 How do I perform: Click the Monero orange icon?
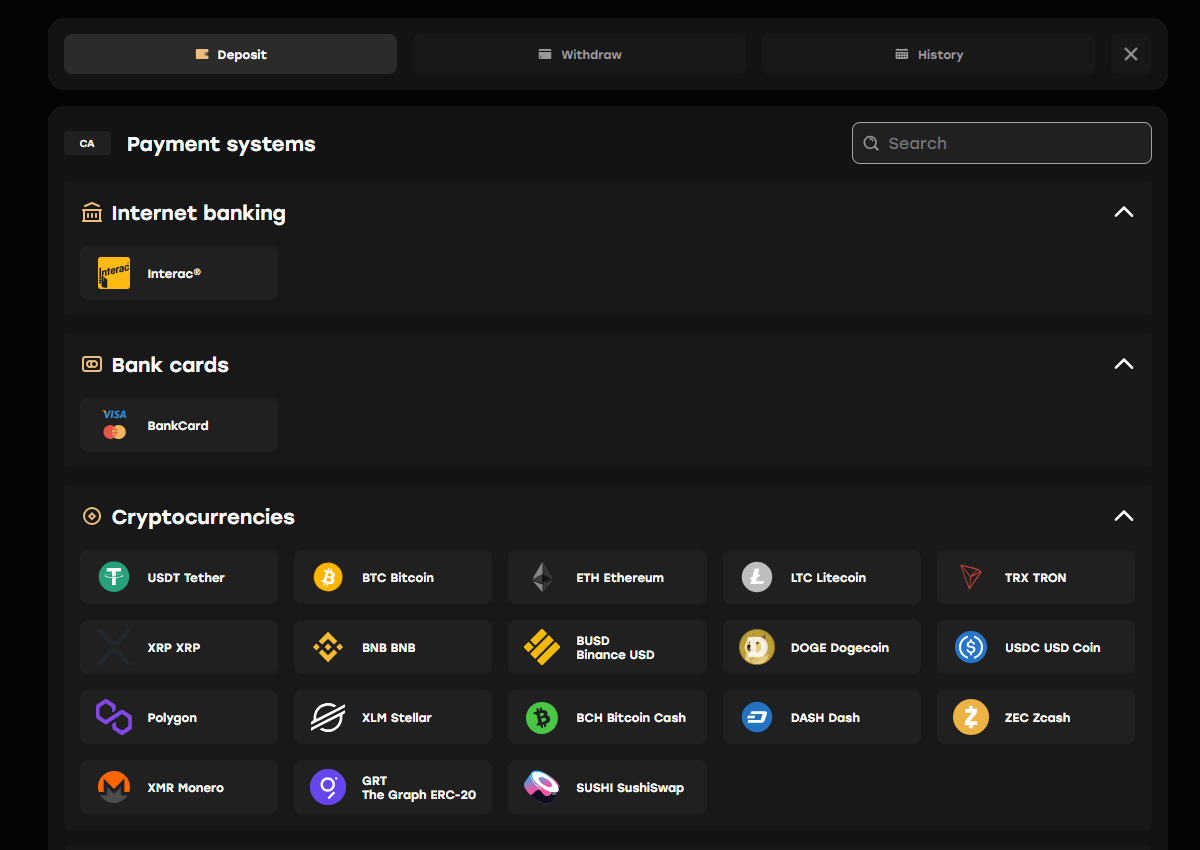click(114, 787)
